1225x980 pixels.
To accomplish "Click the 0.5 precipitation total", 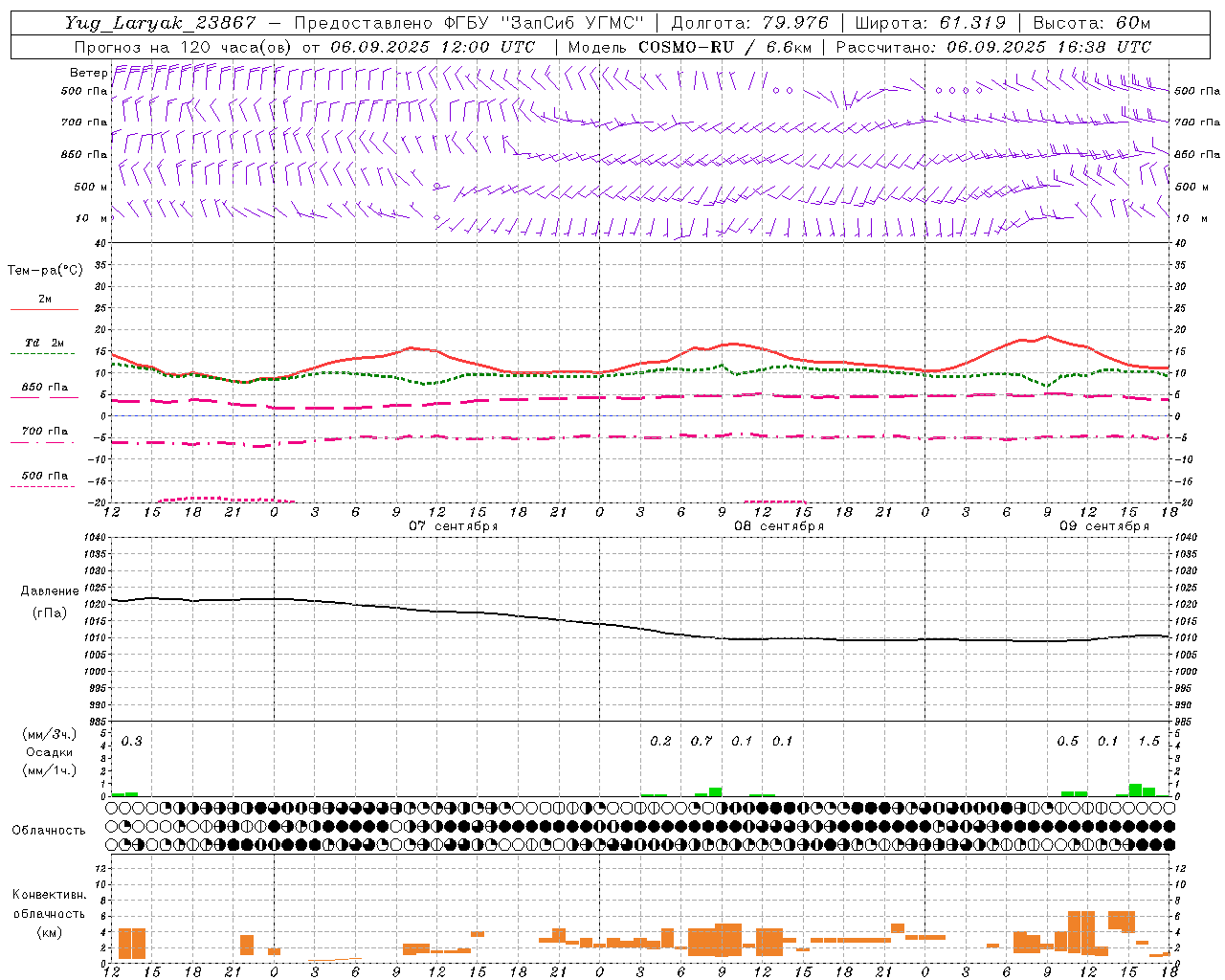I will coord(1067,741).
